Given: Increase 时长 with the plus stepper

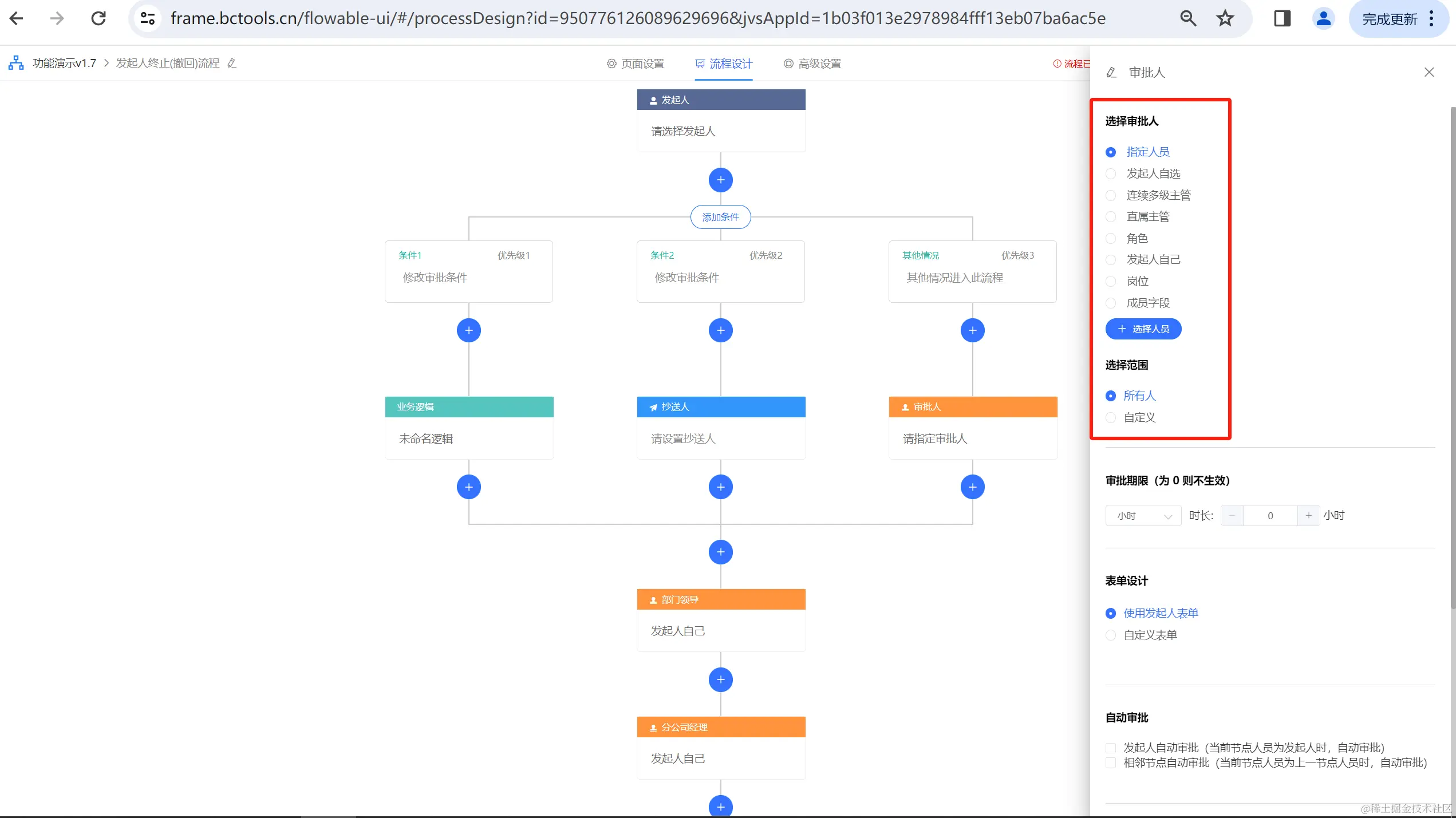Looking at the screenshot, I should click(x=1308, y=516).
